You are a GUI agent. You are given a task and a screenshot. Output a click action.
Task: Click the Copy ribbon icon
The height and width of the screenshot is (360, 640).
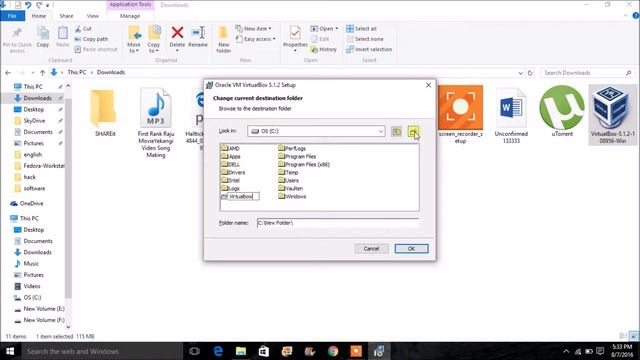point(42,37)
